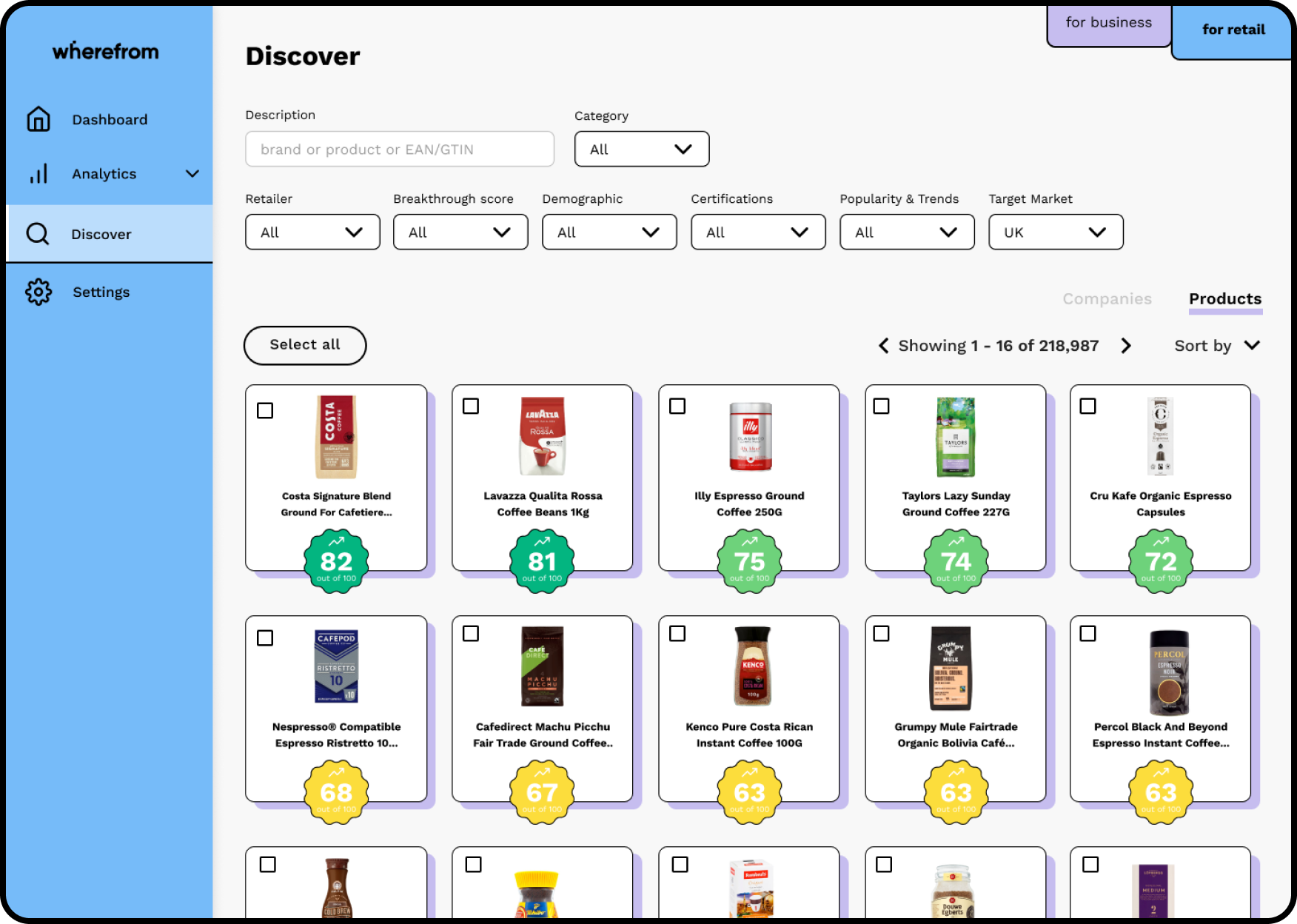Screen dimensions: 1297x924
Task: Switch to the Products tab
Action: coord(1225,299)
